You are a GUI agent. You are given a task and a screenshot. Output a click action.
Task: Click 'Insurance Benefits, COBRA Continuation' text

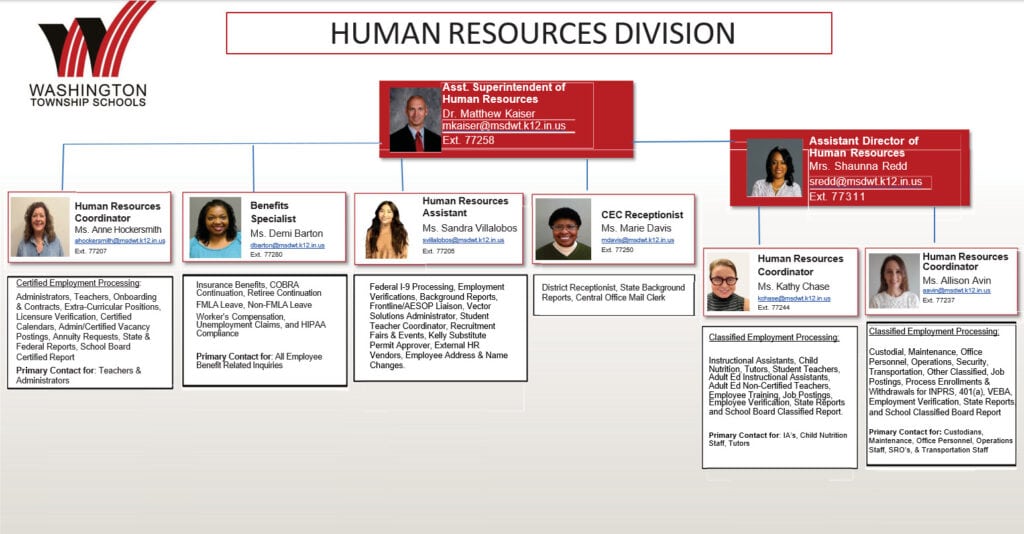(259, 289)
